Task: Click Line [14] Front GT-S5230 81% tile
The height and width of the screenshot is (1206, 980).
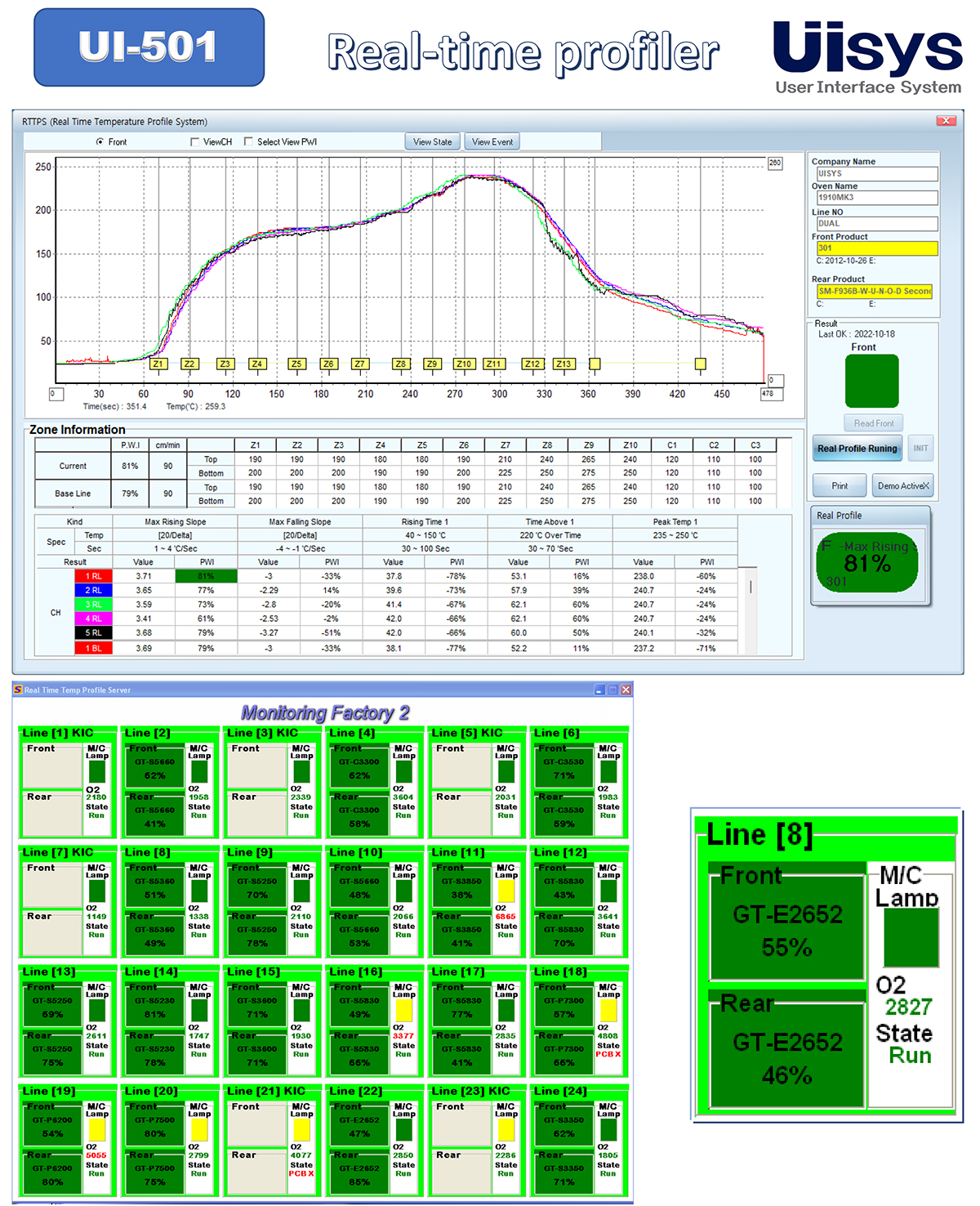Action: [x=154, y=1006]
